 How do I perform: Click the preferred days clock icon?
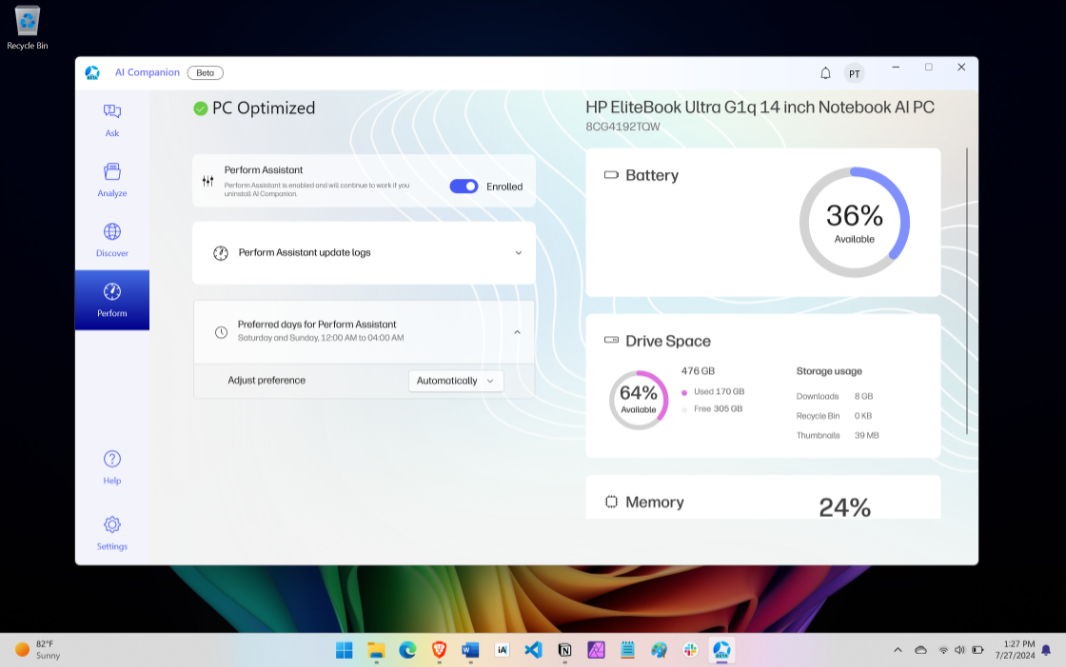tap(221, 332)
